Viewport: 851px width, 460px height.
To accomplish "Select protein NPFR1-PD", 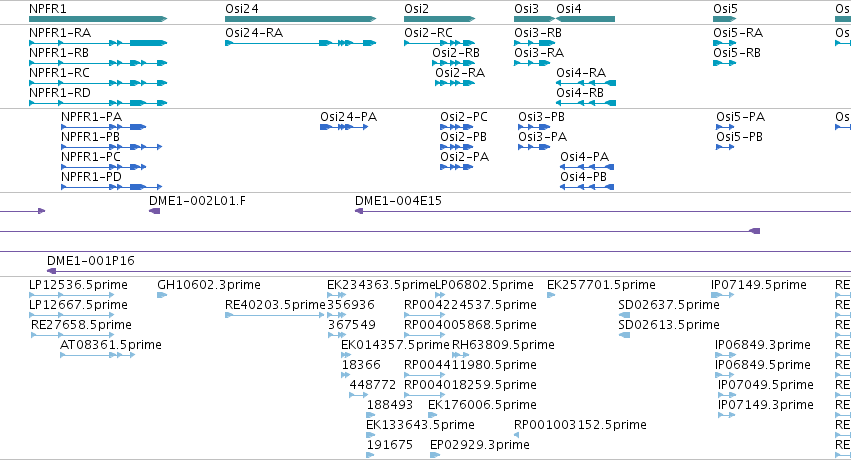I will click(x=91, y=177).
